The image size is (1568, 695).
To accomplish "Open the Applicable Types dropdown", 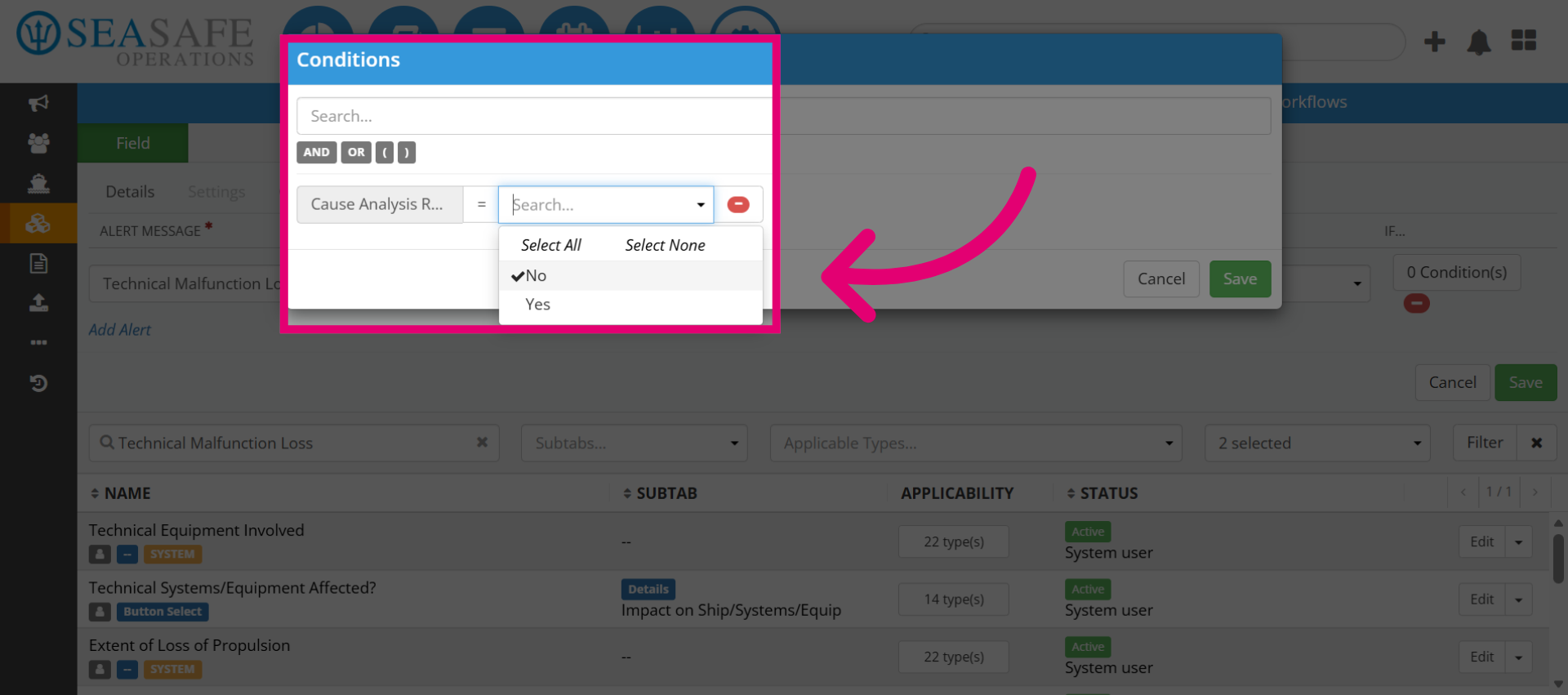I will click(x=976, y=443).
